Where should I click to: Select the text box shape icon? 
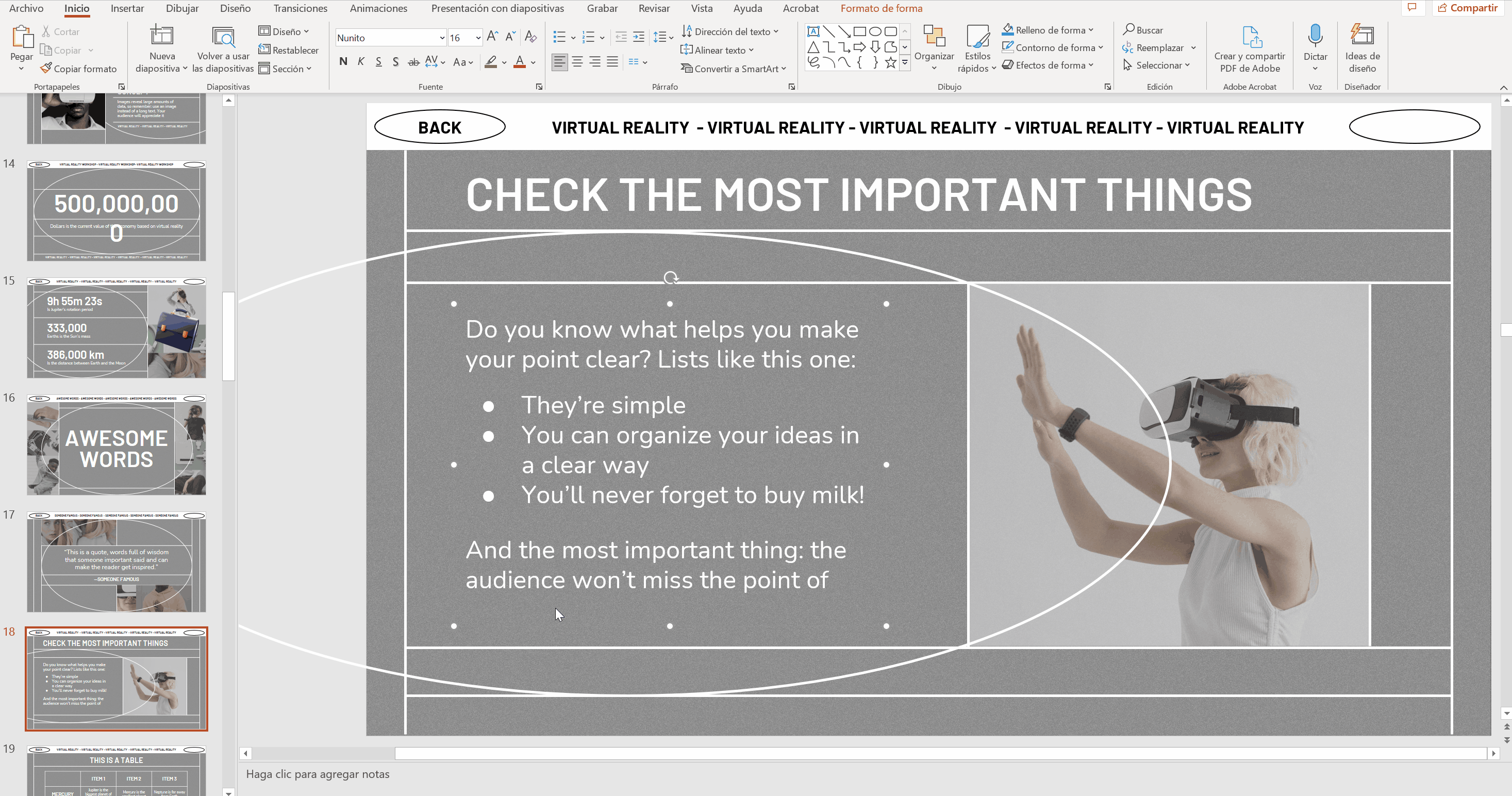click(x=813, y=31)
